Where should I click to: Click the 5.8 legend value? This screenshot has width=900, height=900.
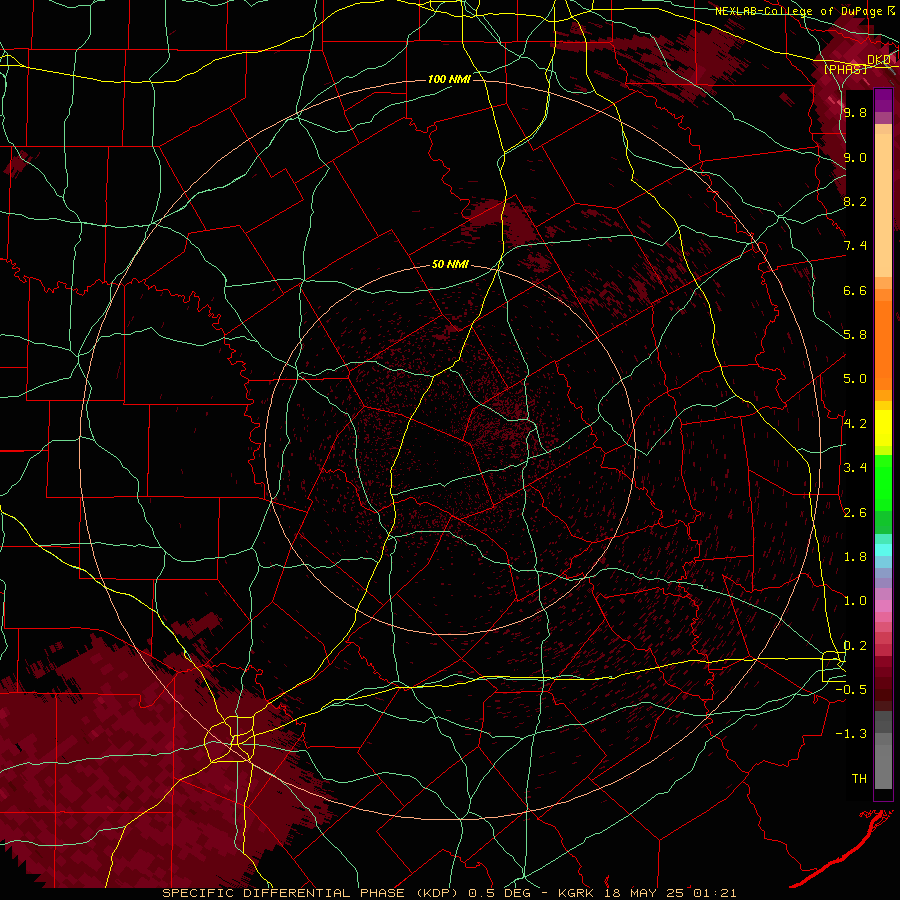point(855,335)
